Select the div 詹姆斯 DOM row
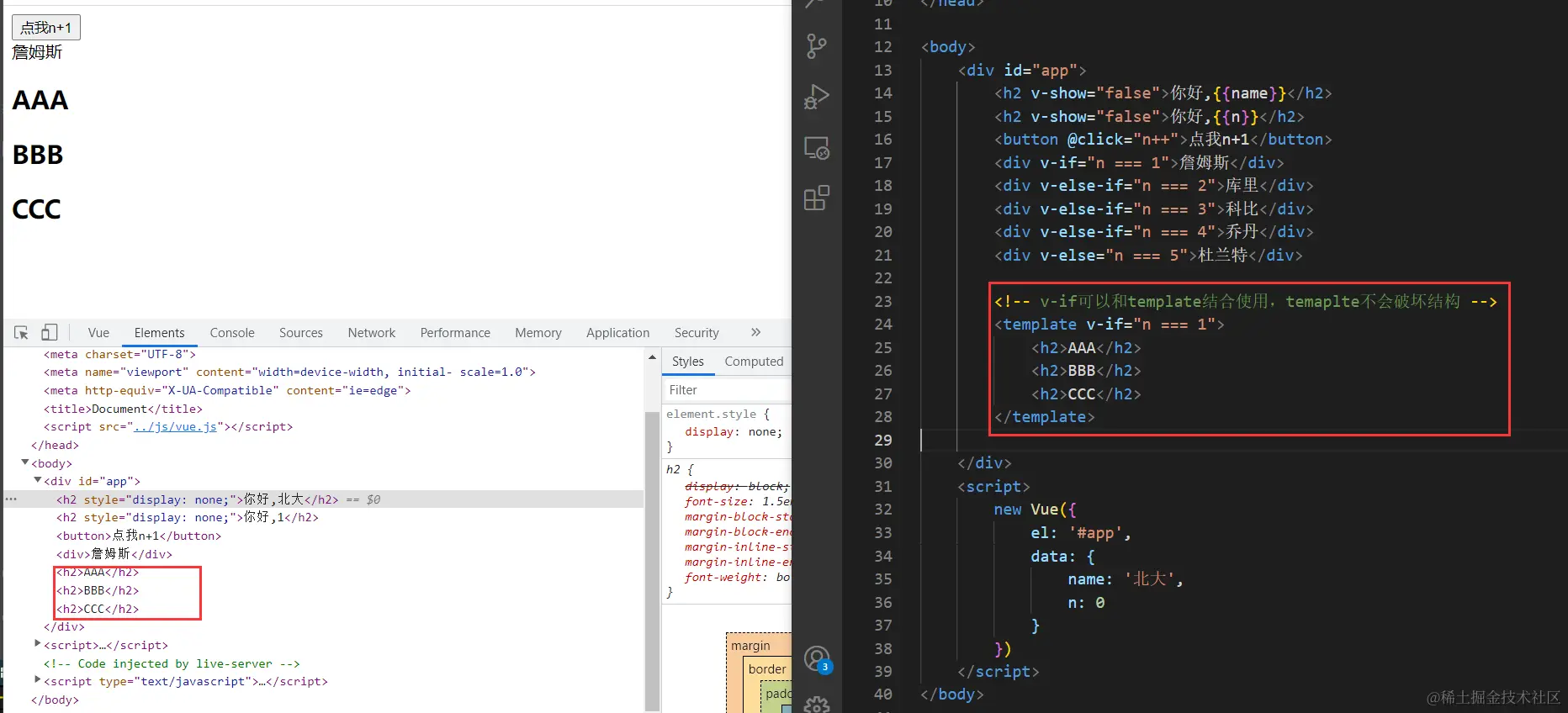 [114, 554]
